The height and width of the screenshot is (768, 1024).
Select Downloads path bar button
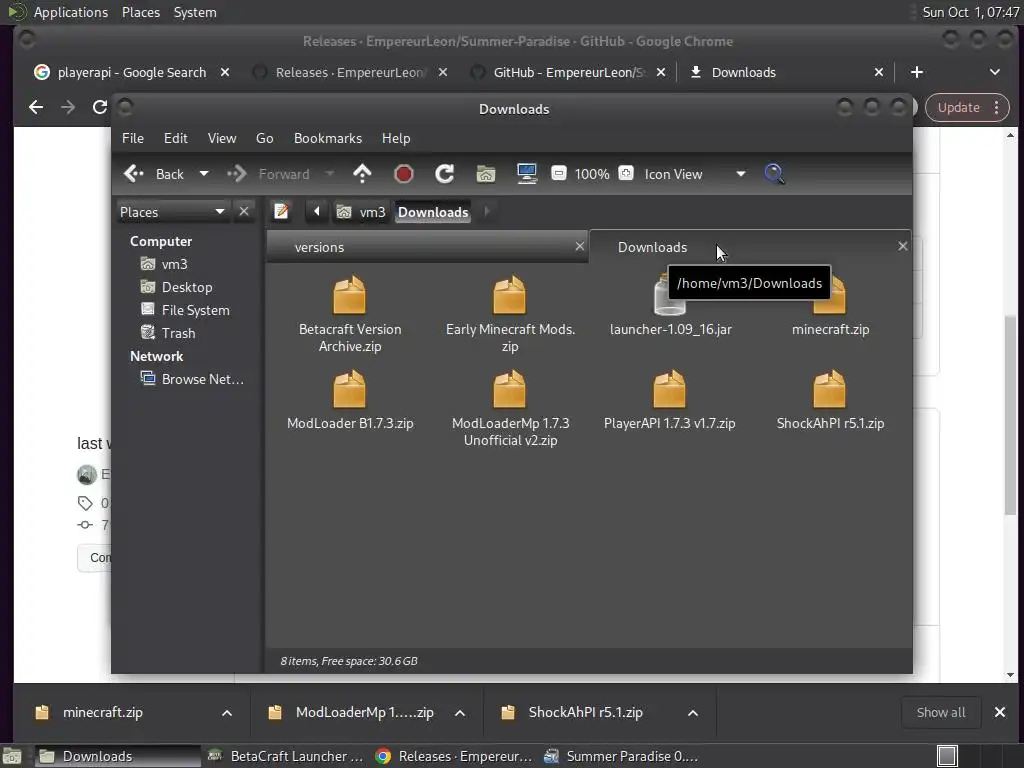click(x=433, y=212)
